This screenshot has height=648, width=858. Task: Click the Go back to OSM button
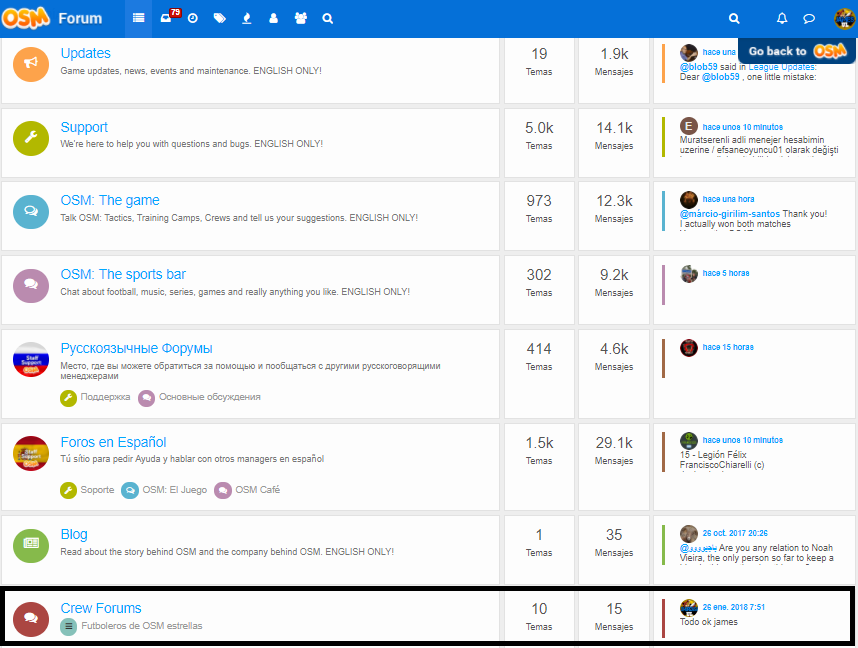click(x=797, y=51)
